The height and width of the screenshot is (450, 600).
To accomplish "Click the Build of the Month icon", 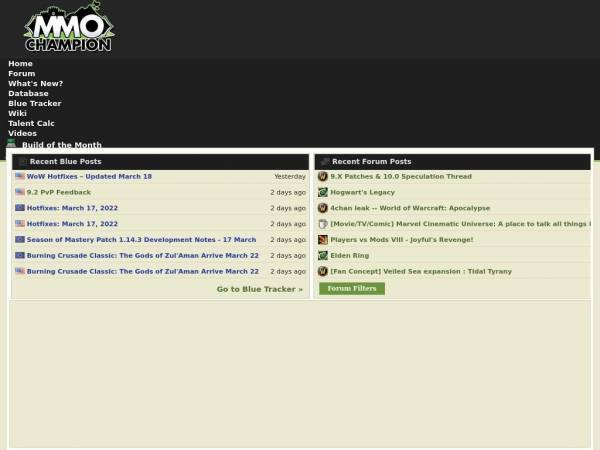I will tap(11, 143).
